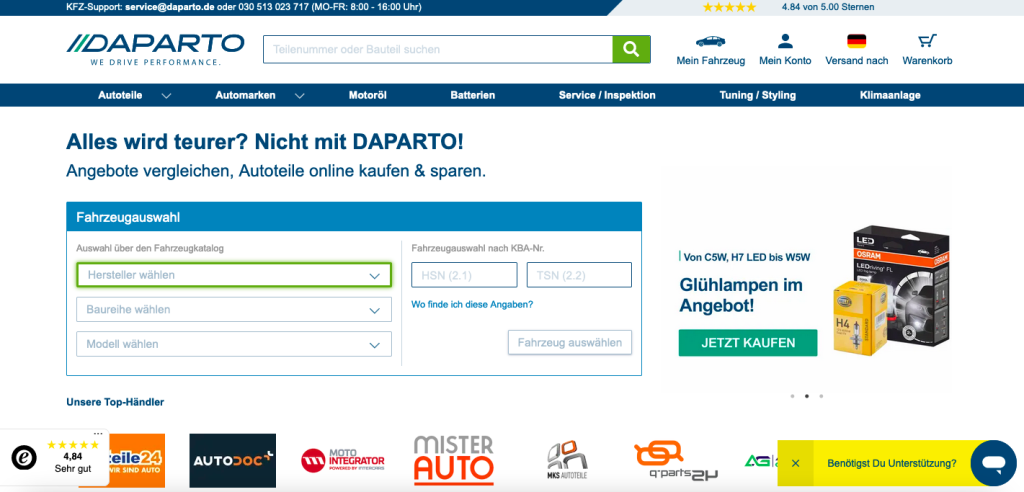The height and width of the screenshot is (492, 1024).
Task: Click the 4.84 von 5.00 Sternen text
Action: coord(827,7)
